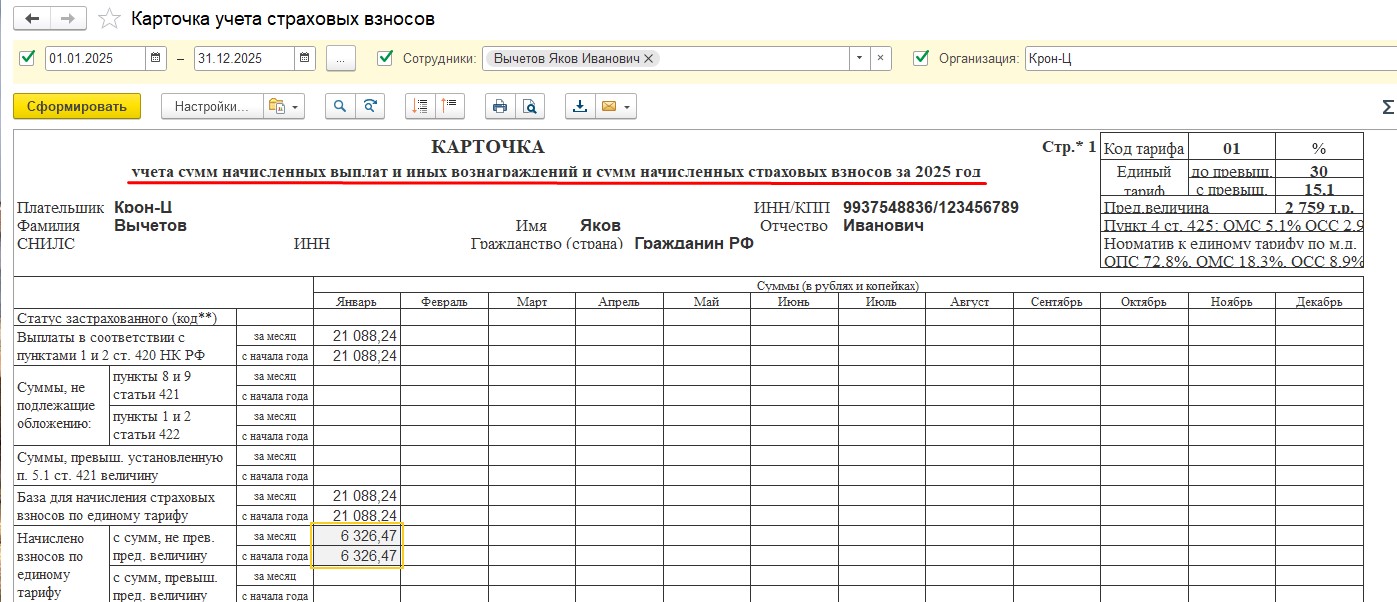Select the Сентябрь column header
Image resolution: width=1397 pixels, height=602 pixels.
click(1056, 301)
